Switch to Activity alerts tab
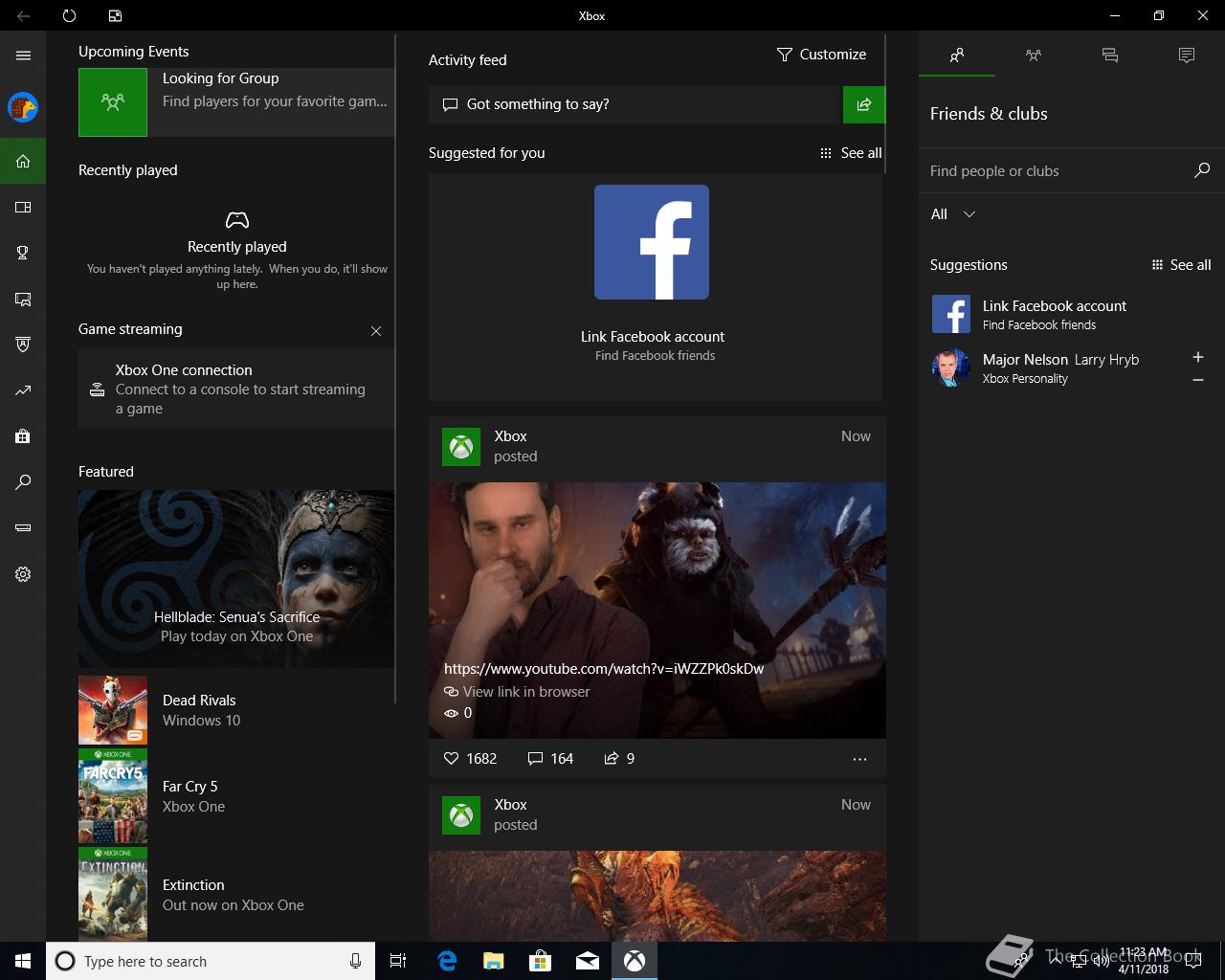The width and height of the screenshot is (1225, 980). coord(1187,56)
